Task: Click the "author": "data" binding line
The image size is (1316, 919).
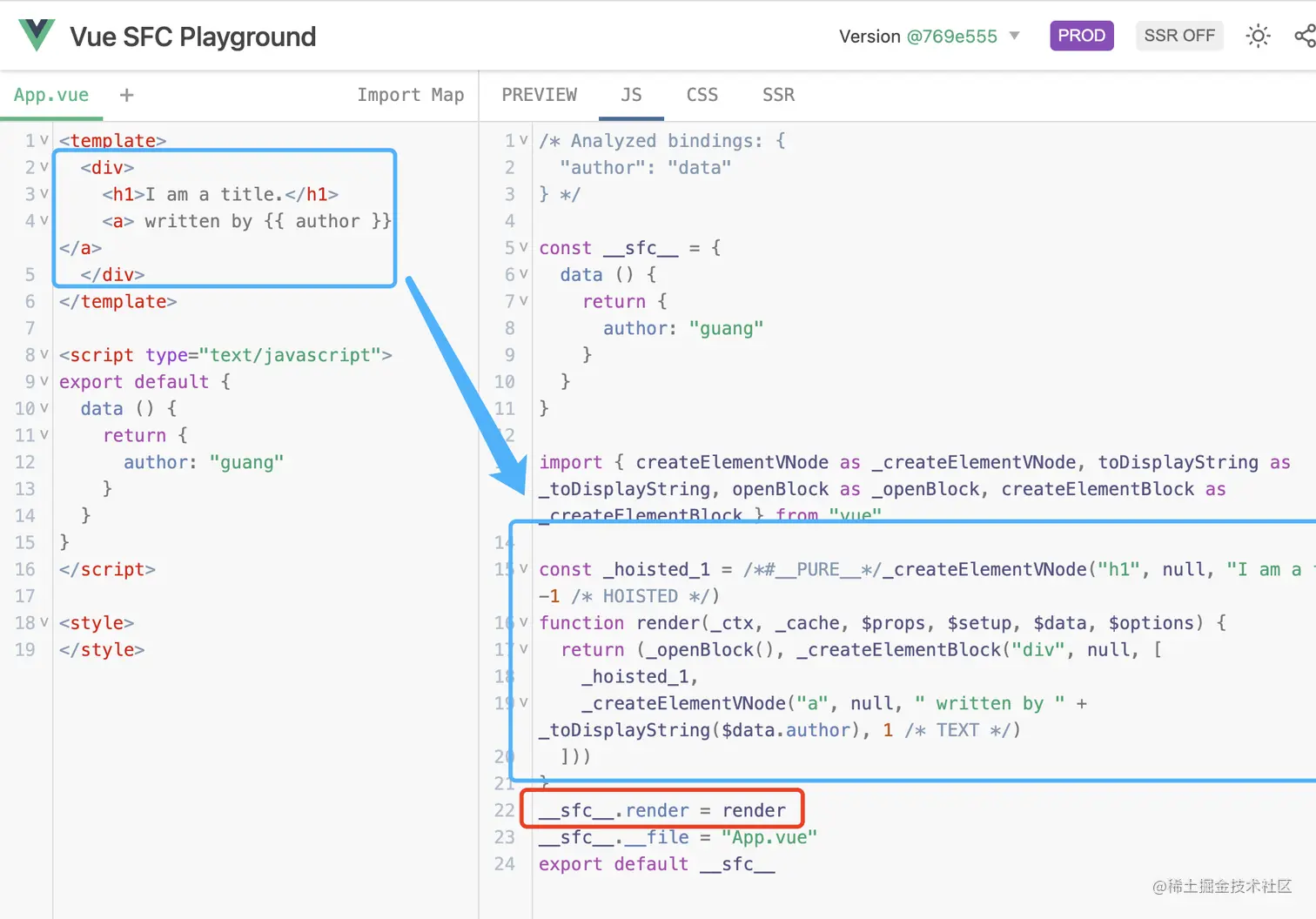Action: 646,168
